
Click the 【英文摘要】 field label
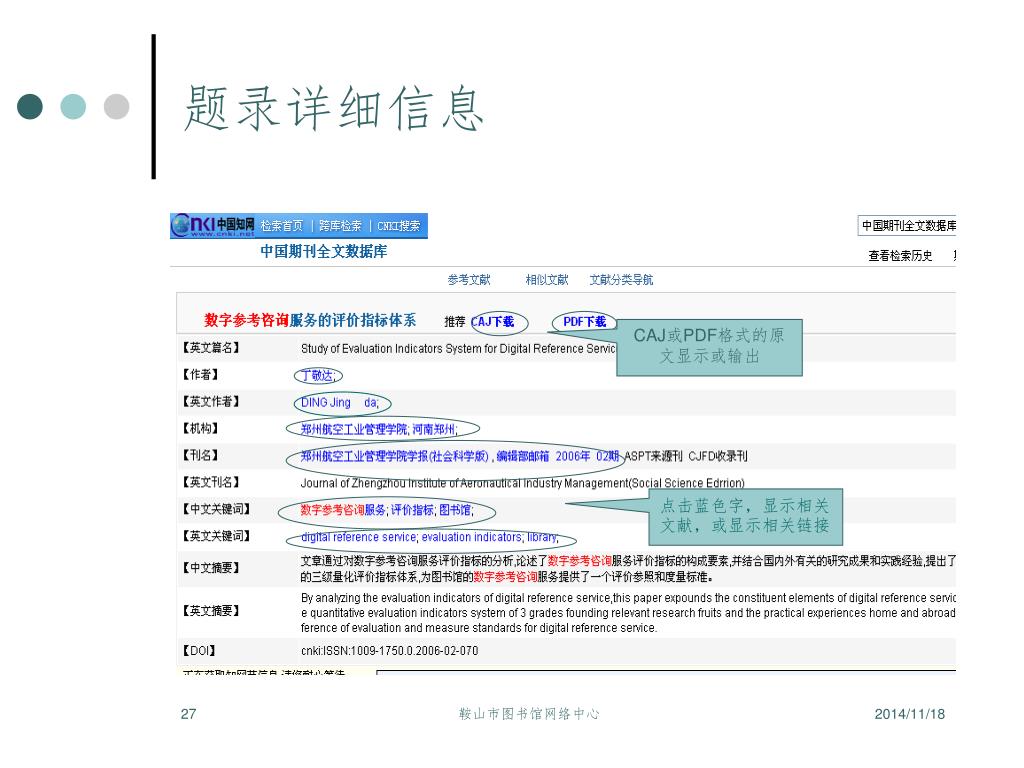pyautogui.click(x=211, y=611)
